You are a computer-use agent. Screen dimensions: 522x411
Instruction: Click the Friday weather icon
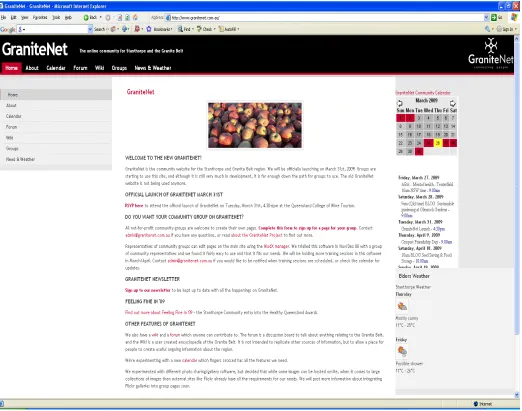(x=402, y=351)
